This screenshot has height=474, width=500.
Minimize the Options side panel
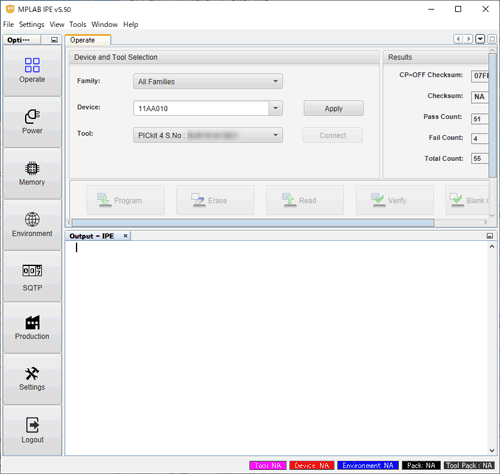tap(54, 40)
